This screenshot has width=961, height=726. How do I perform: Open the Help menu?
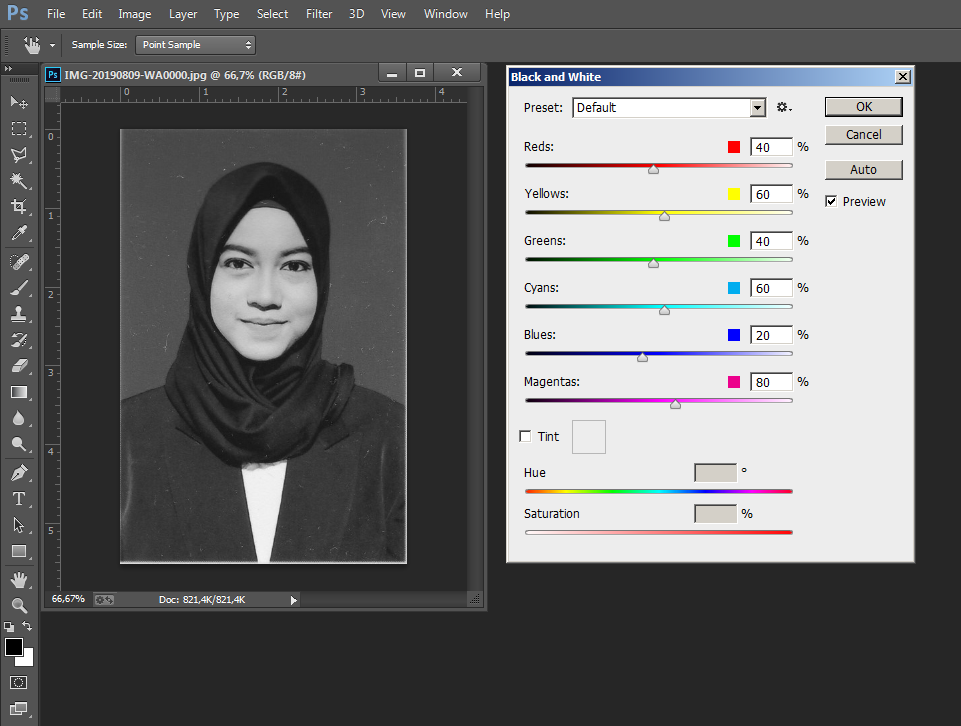pos(497,13)
